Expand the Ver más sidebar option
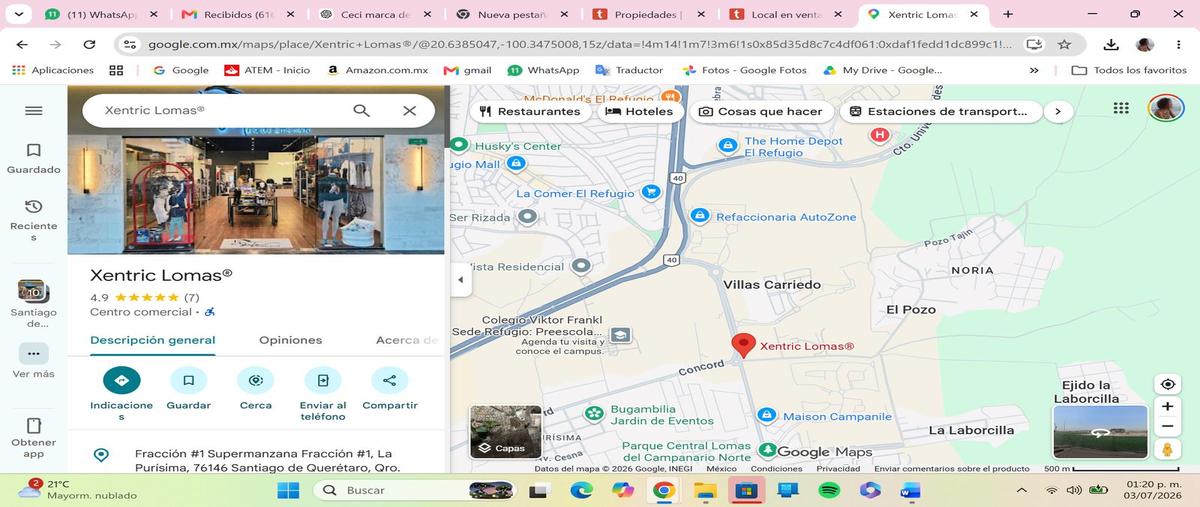 (x=33, y=361)
